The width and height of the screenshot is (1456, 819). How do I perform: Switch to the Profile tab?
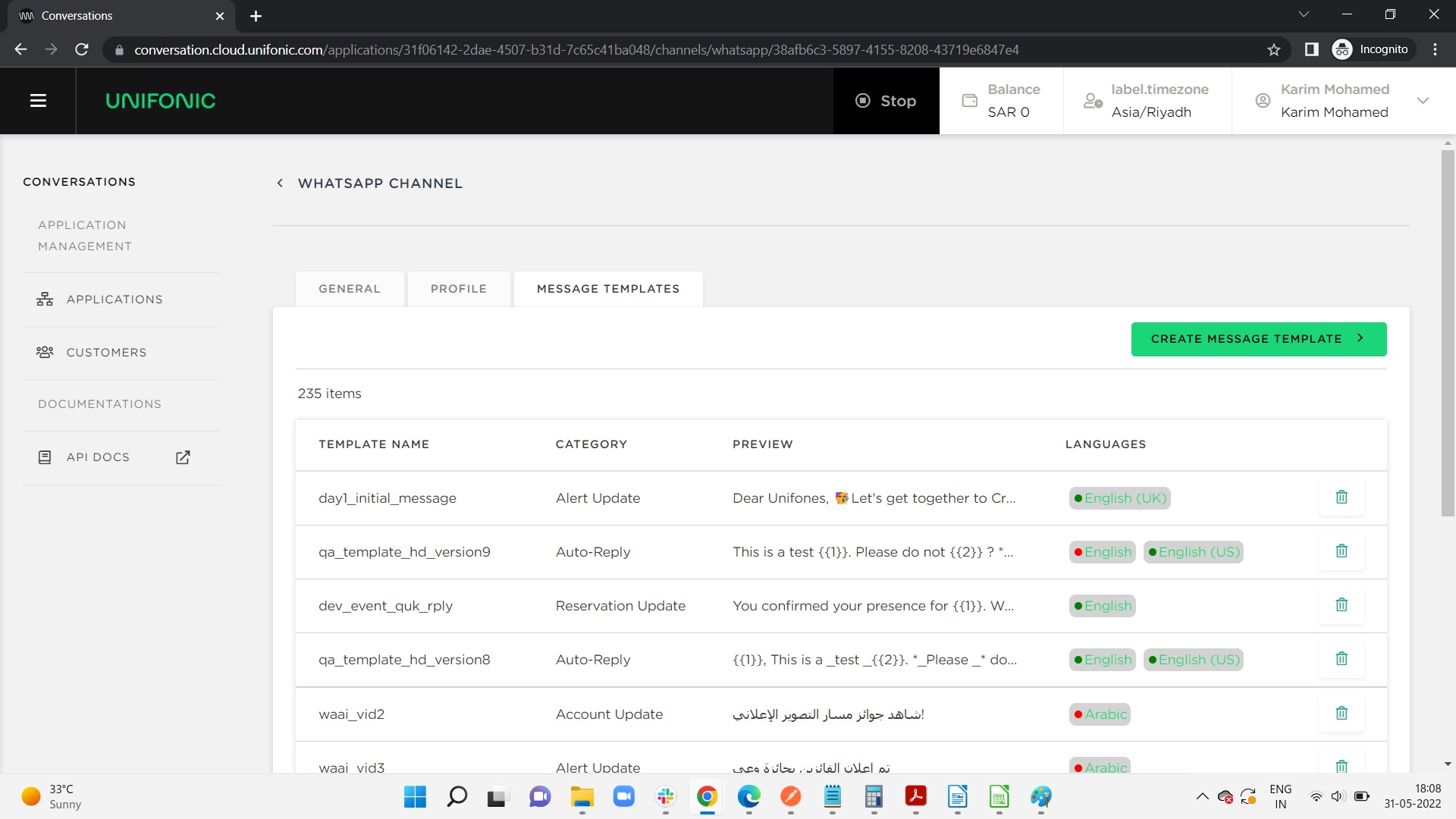[458, 289]
